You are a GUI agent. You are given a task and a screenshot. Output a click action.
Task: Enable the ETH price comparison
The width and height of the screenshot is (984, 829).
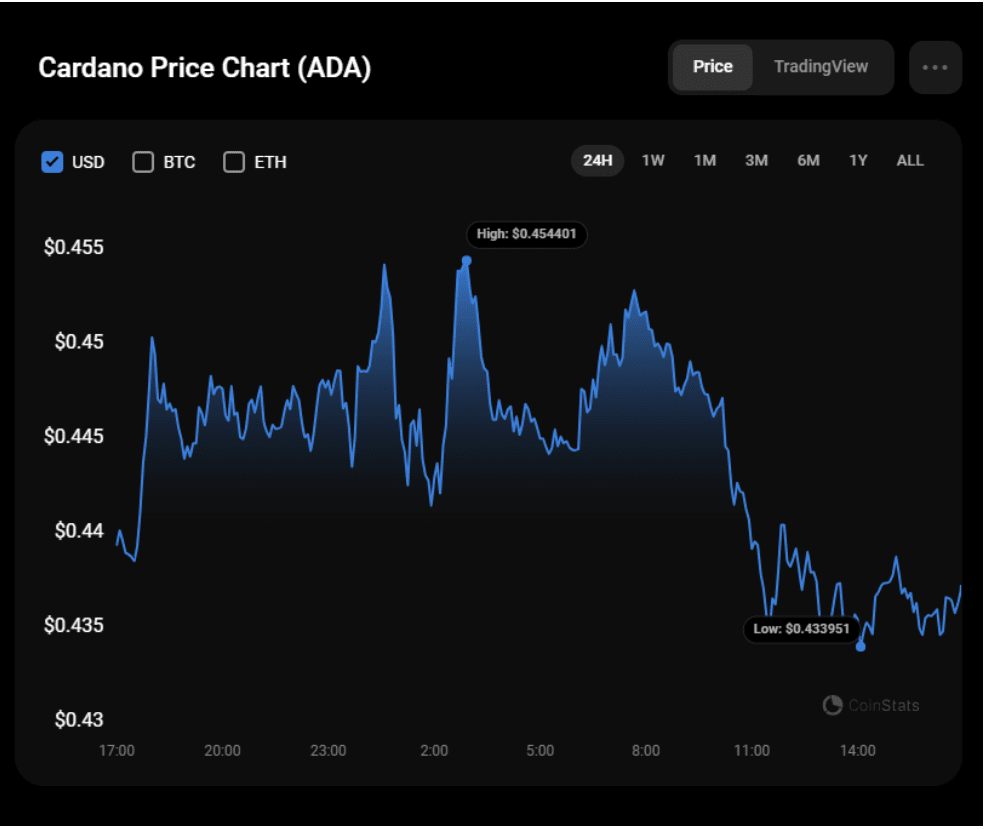(x=233, y=161)
